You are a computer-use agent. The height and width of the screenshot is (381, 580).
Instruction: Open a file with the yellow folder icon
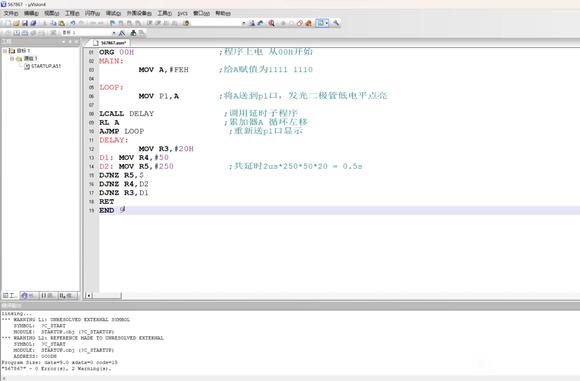(16, 23)
